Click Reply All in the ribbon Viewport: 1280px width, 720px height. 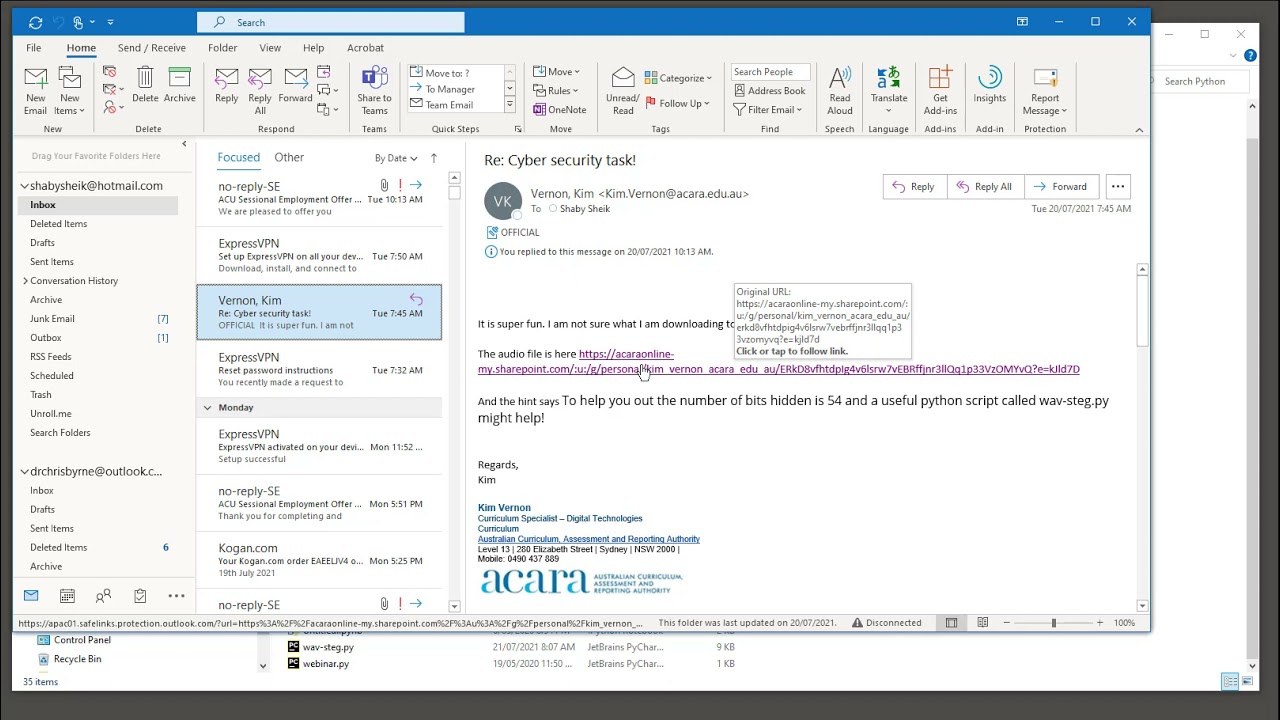[260, 91]
